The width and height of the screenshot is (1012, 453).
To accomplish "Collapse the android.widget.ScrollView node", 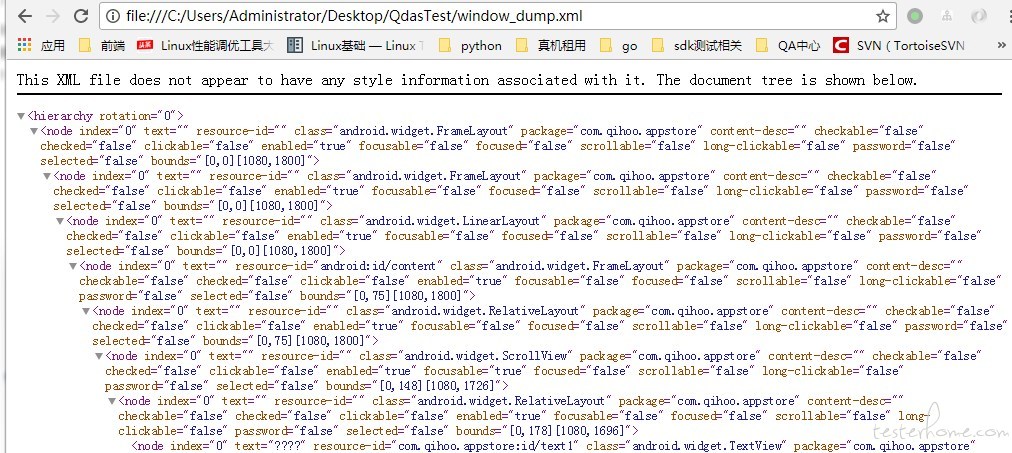I will [x=99, y=356].
